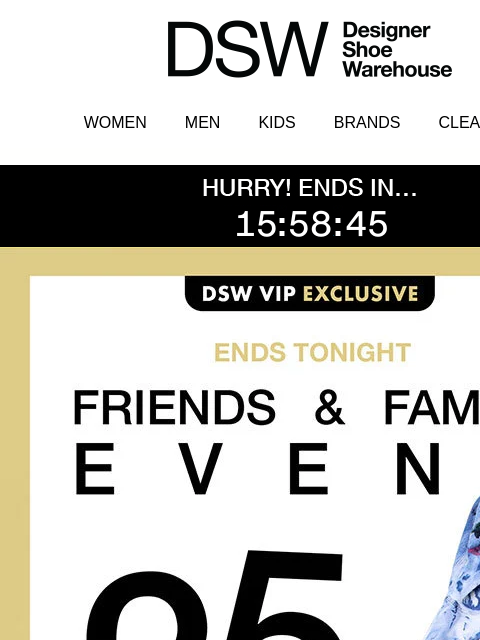The image size is (480, 640).
Task: Click the 15:58:45 countdown timer
Action: point(311,224)
